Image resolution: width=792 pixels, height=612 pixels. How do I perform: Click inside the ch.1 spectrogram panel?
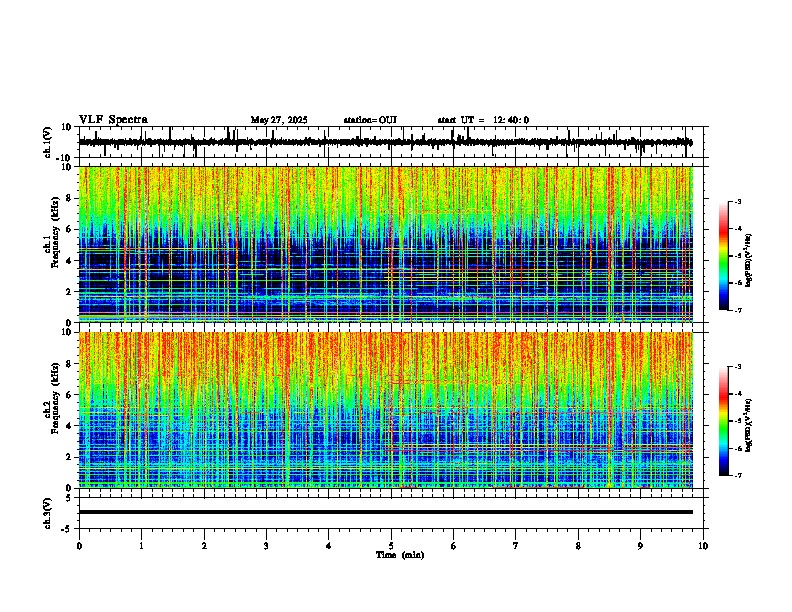click(x=385, y=244)
